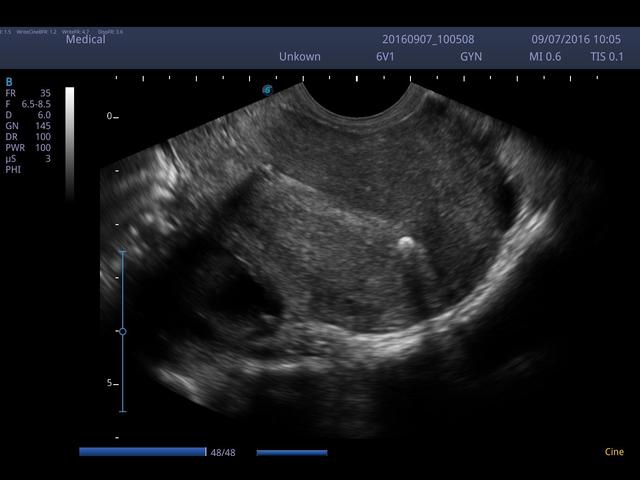Click the Medical title label
The width and height of the screenshot is (640, 480).
pyautogui.click(x=85, y=40)
